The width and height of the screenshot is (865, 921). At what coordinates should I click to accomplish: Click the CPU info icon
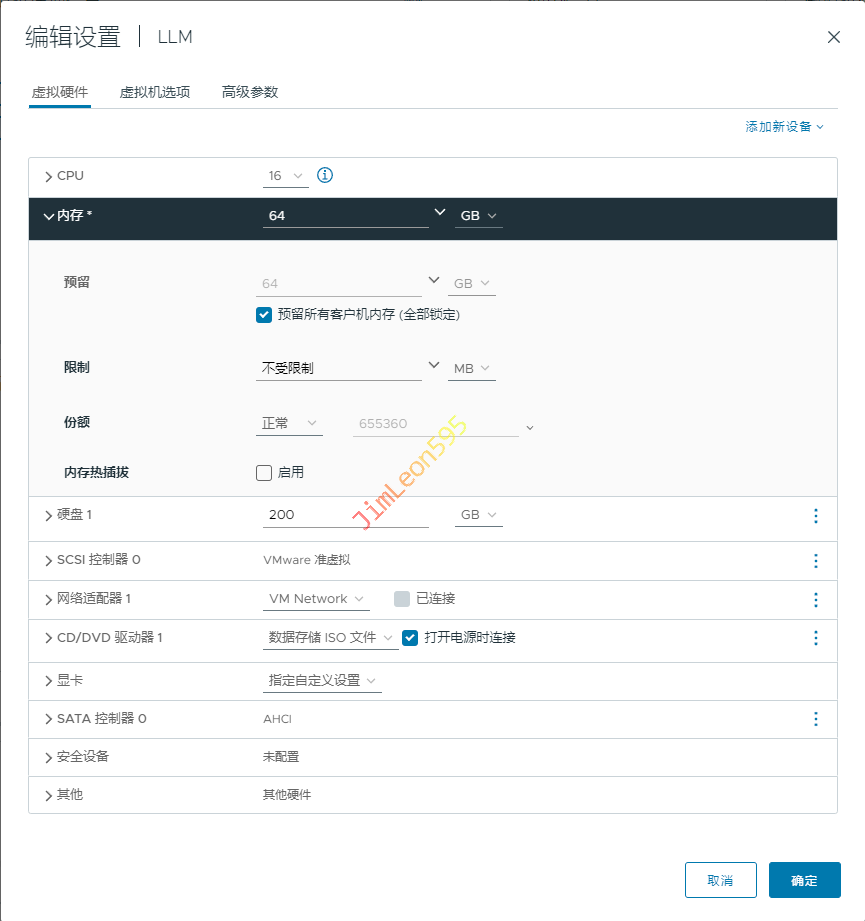point(325,175)
